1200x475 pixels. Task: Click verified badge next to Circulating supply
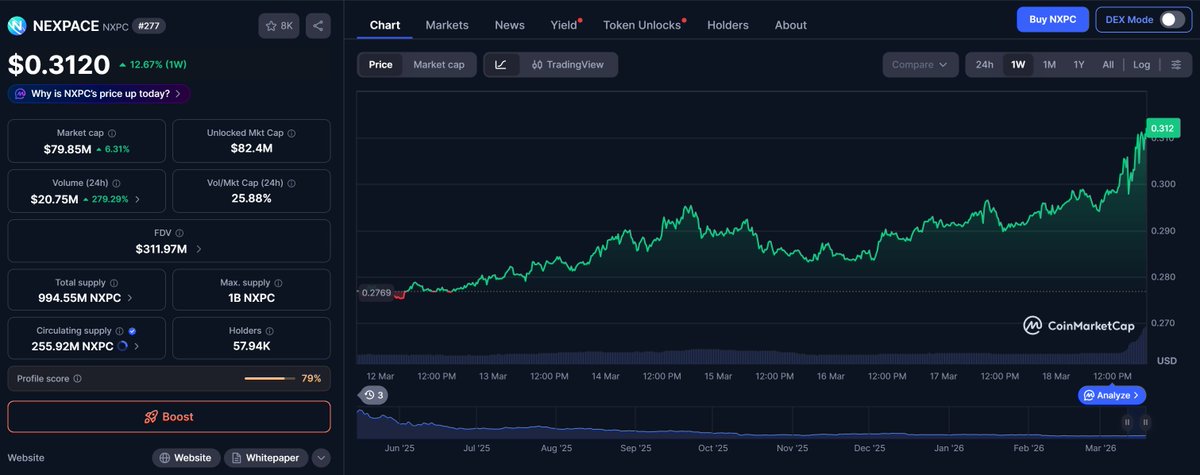133,330
